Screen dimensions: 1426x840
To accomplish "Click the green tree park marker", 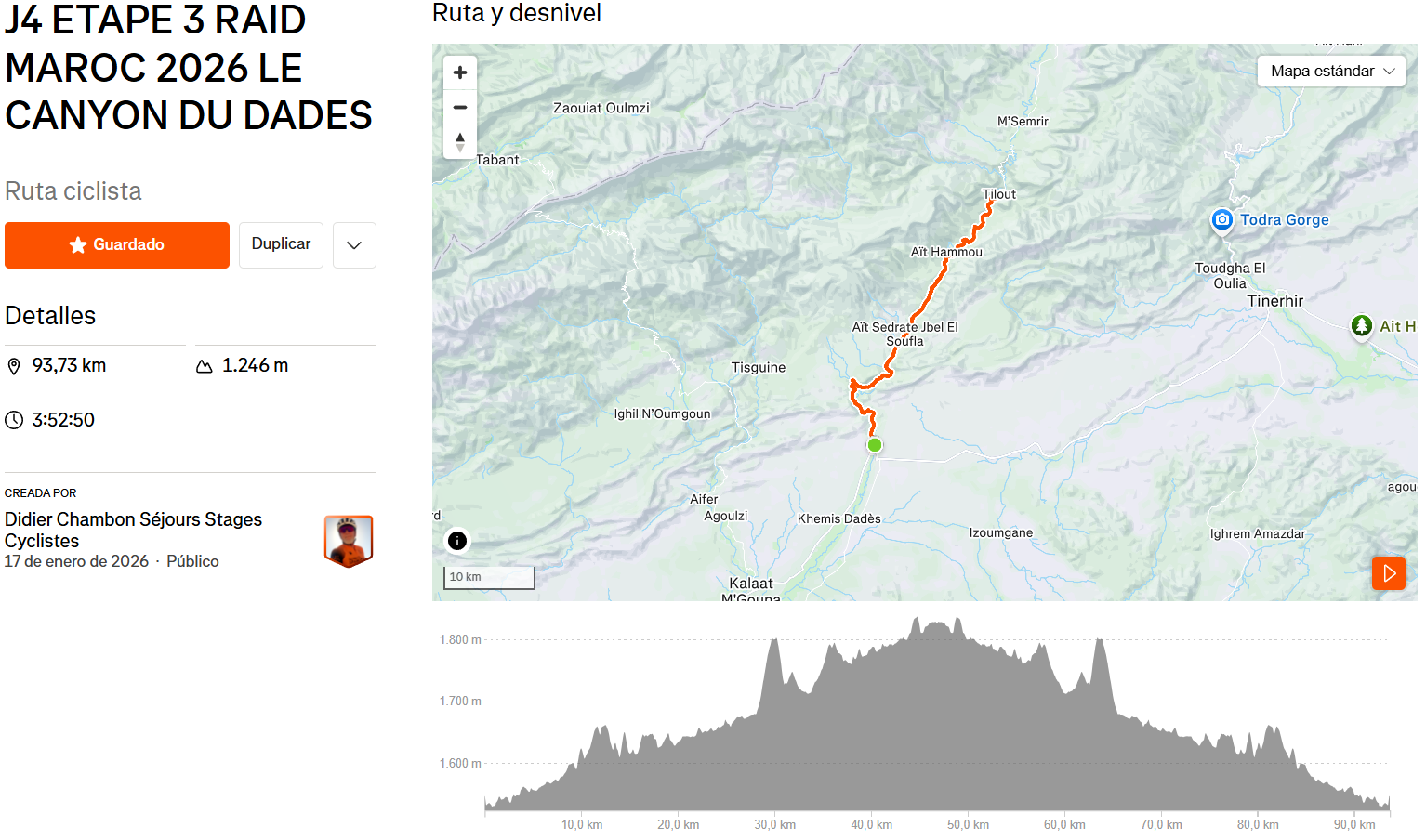I will (x=1362, y=325).
